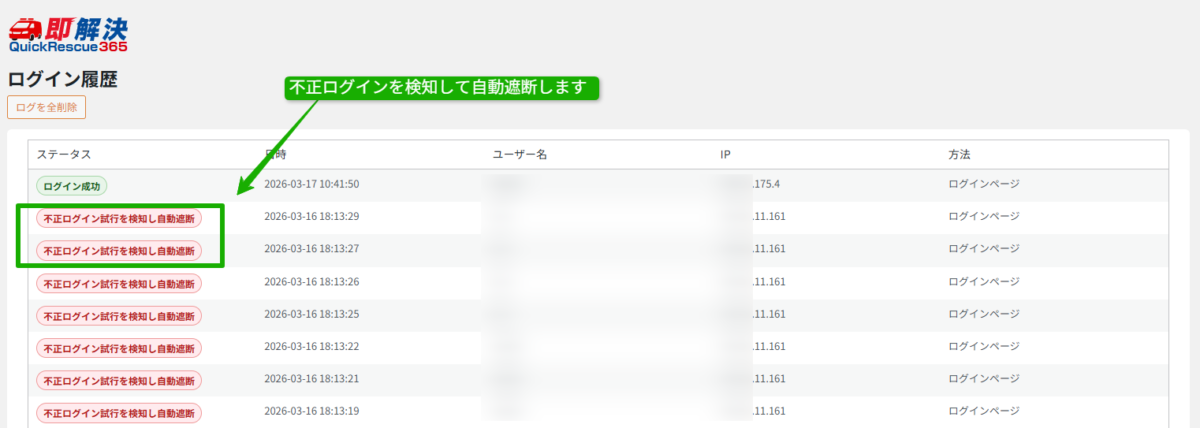This screenshot has height=428, width=1200.
Task: Click the ステータス column header
Action: pos(64,155)
